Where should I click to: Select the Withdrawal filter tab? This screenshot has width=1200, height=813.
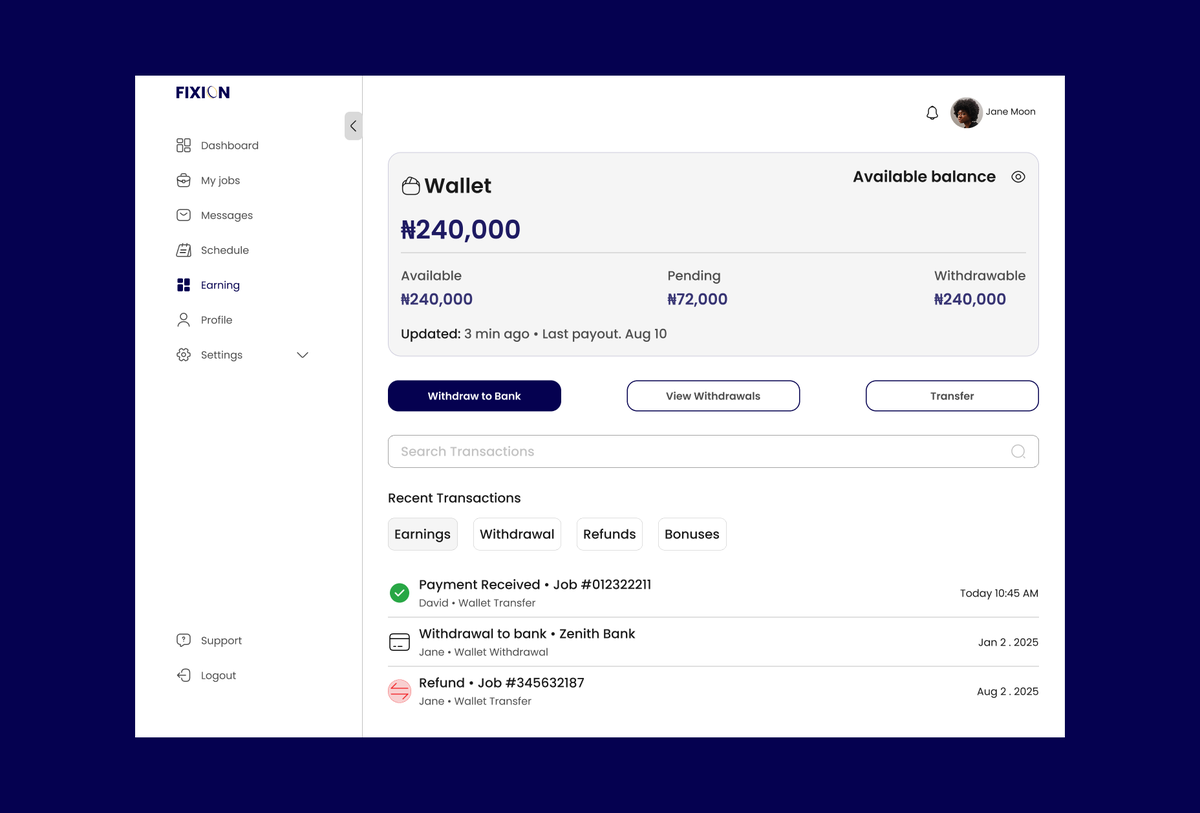517,534
